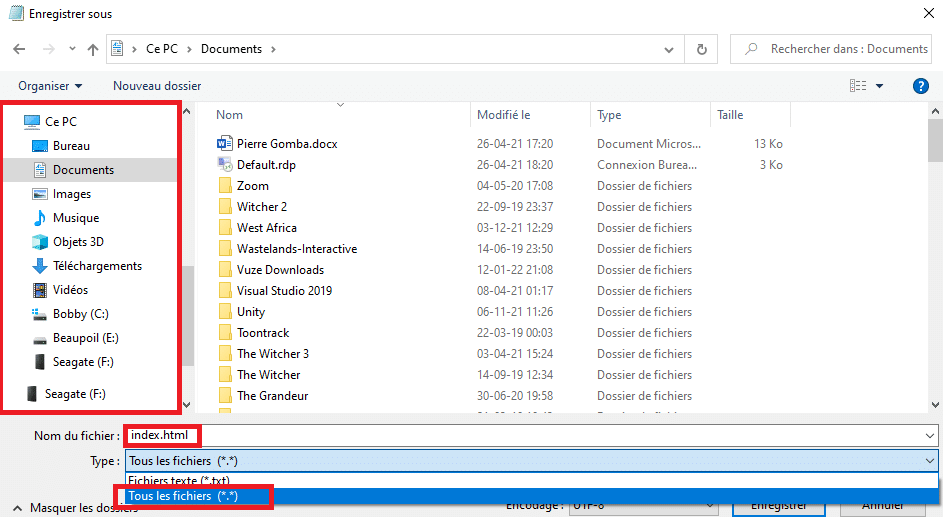Open the Nom du fichier dropdown arrow
Image resolution: width=943 pixels, height=517 pixels.
click(931, 436)
